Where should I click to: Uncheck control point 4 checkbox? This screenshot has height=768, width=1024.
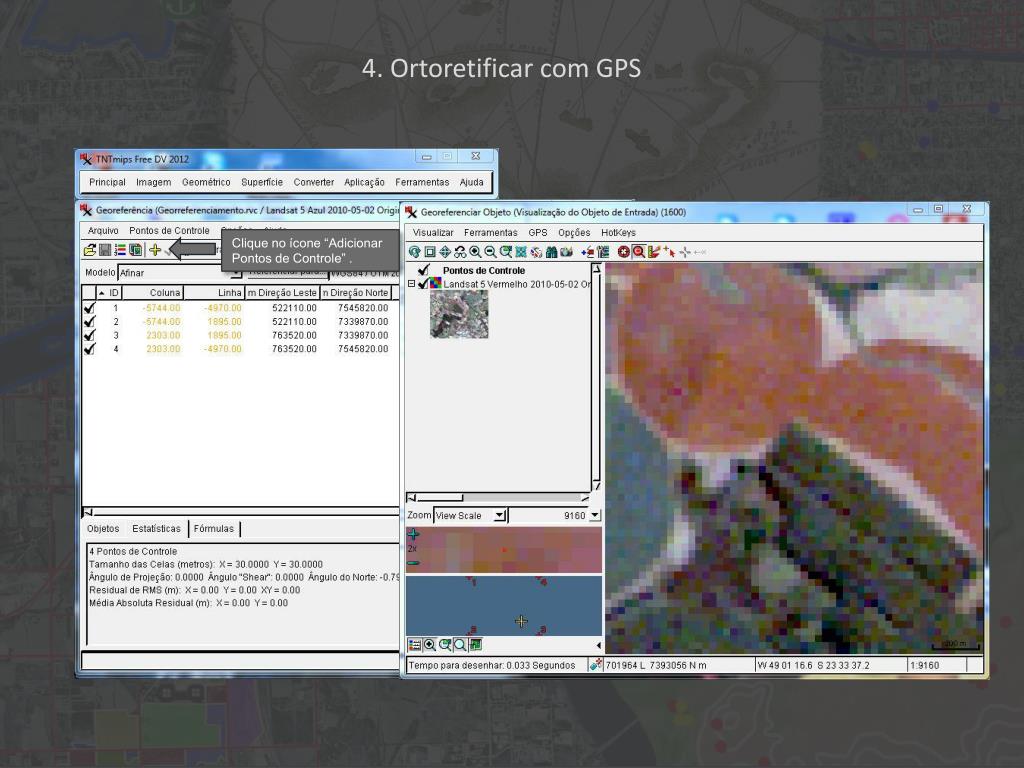coord(89,349)
